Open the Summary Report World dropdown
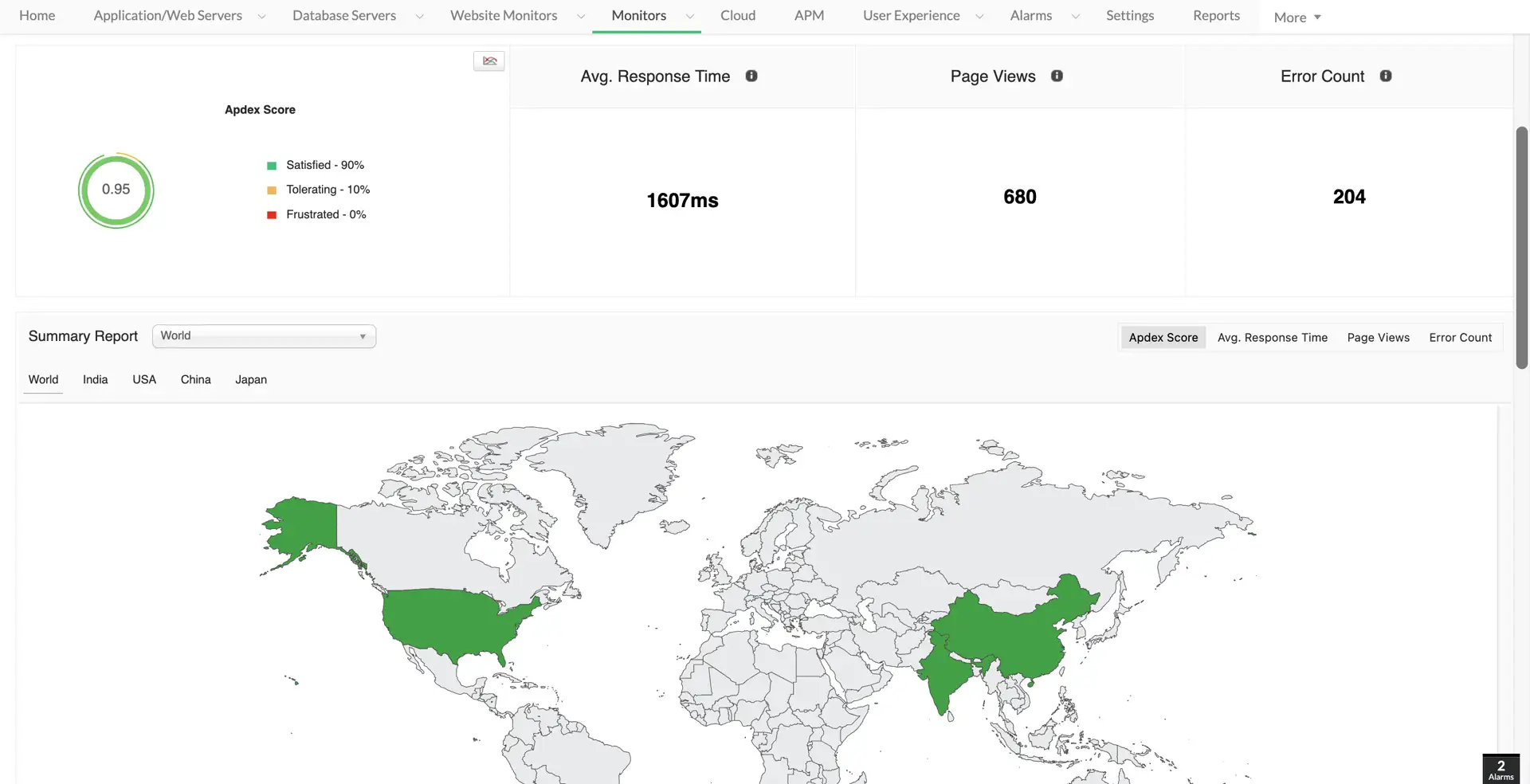The height and width of the screenshot is (784, 1530). tap(264, 336)
